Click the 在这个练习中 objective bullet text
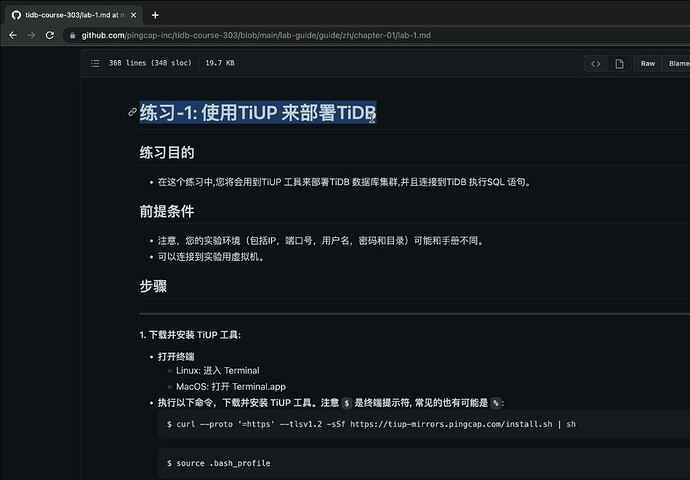Viewport: 690px width, 480px height. (345, 182)
